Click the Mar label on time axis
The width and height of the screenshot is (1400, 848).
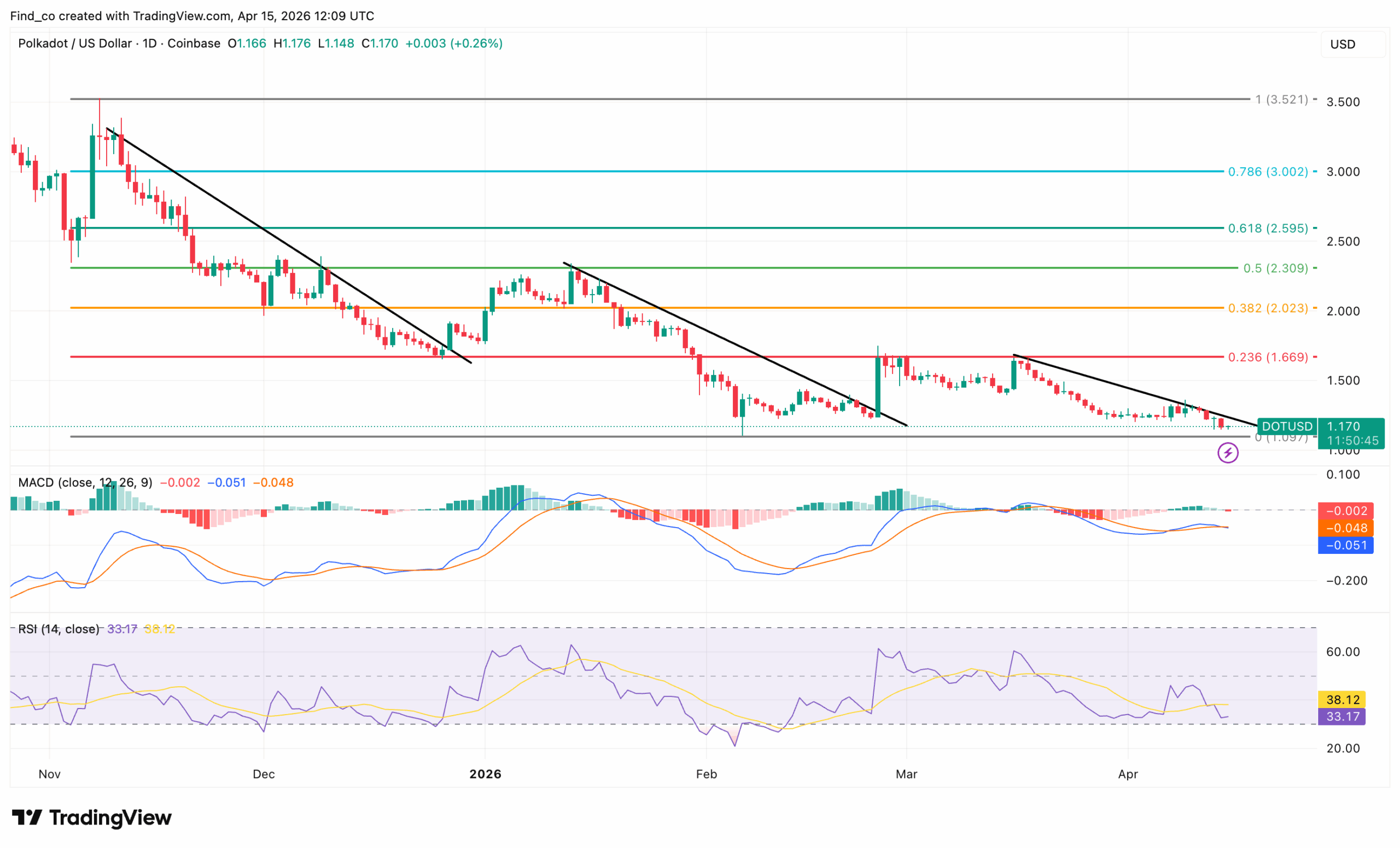906,774
